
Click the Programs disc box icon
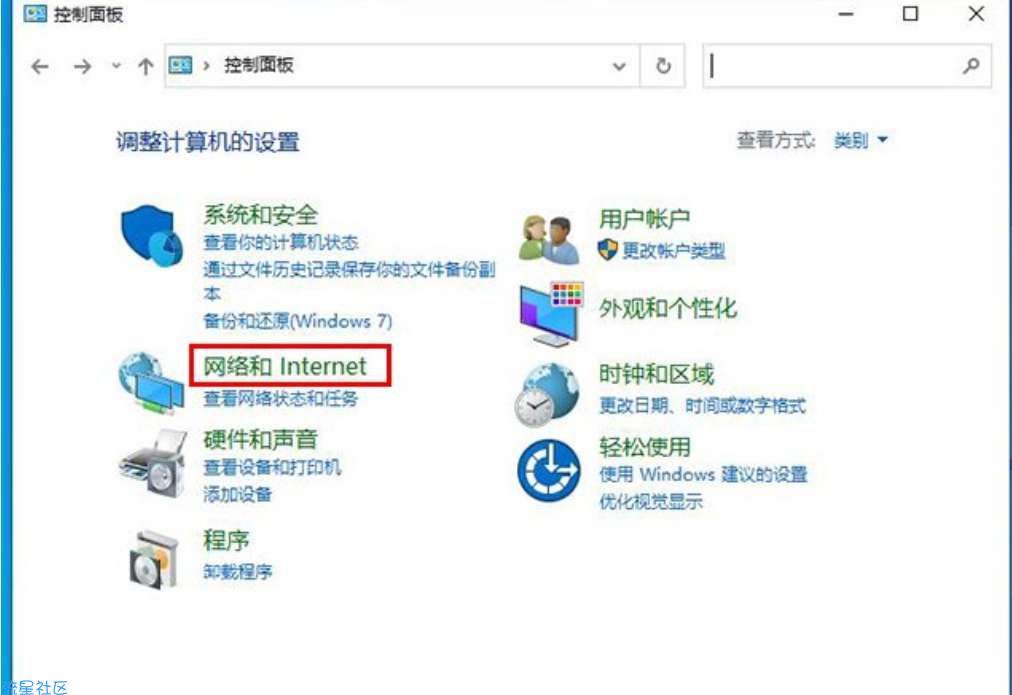coord(154,556)
